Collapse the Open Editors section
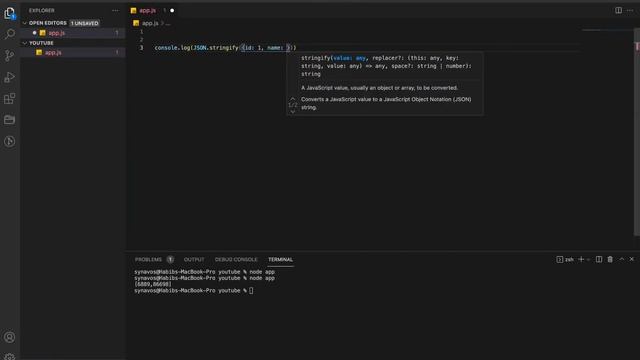The height and width of the screenshot is (360, 640). point(24,23)
